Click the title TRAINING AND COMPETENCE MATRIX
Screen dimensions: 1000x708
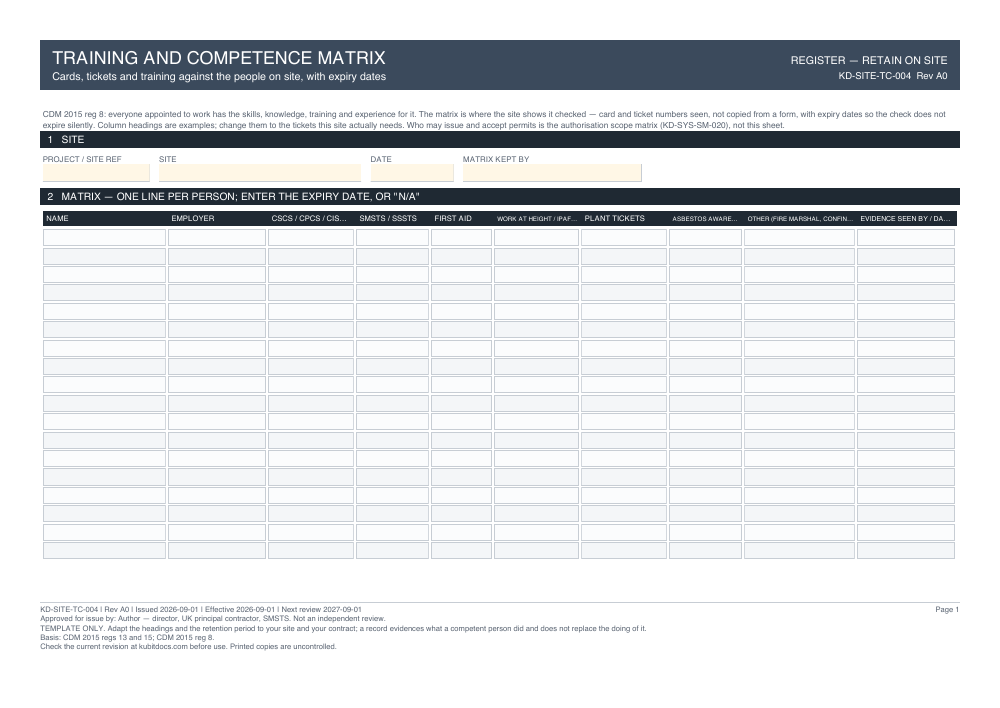point(219,58)
